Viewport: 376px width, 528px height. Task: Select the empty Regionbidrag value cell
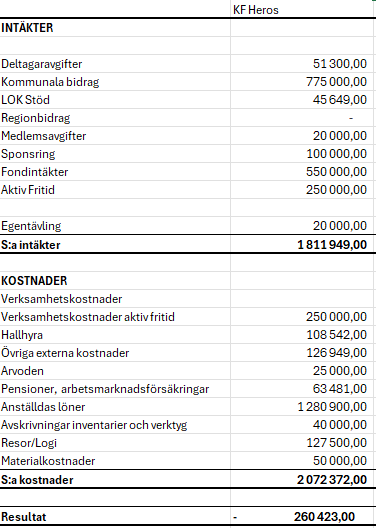302,118
